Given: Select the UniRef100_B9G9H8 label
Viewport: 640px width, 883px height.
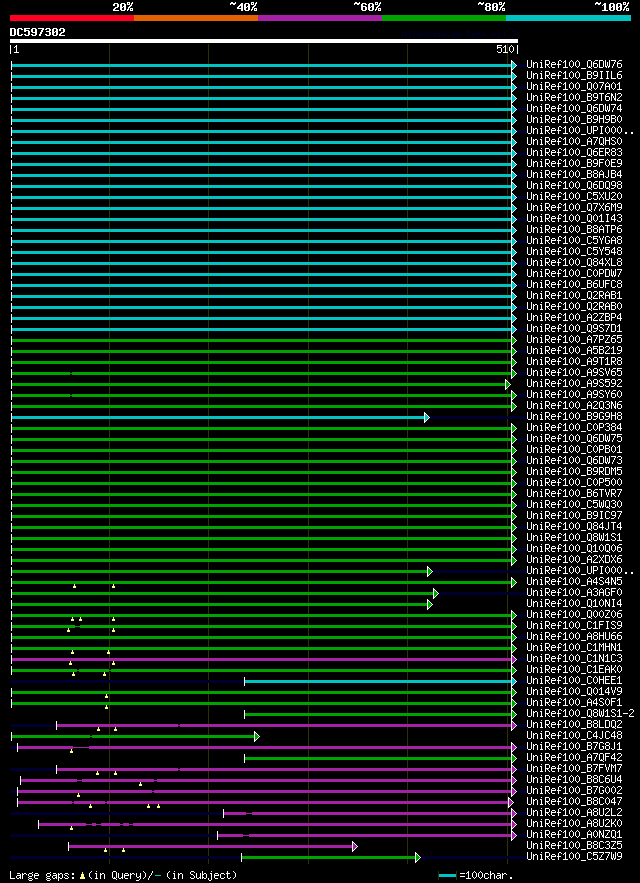Looking at the screenshot, I should (574, 417).
